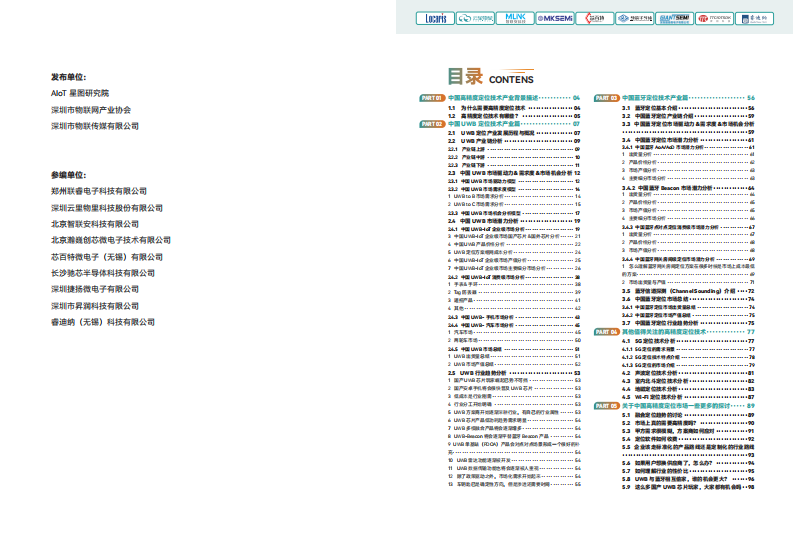Click the PART 01 badge
Image resolution: width=793 pixels, height=538 pixels.
[431, 97]
